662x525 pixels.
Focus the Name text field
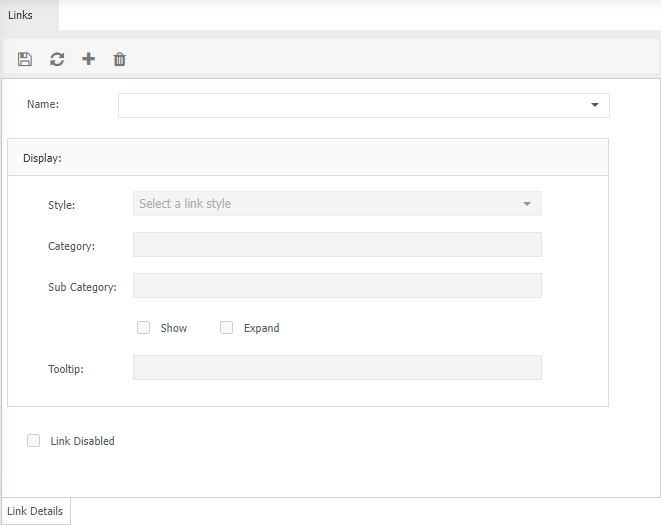[x=350, y=105]
